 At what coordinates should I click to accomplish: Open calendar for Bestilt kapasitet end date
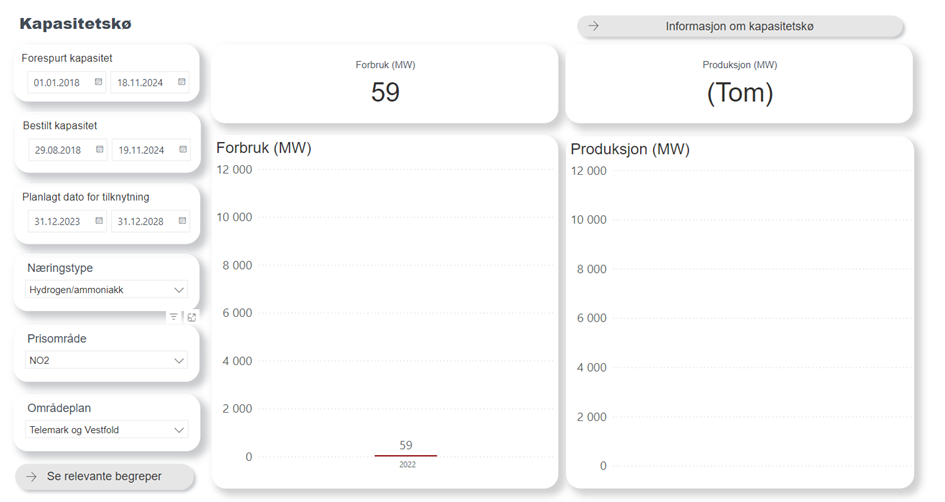(182, 150)
